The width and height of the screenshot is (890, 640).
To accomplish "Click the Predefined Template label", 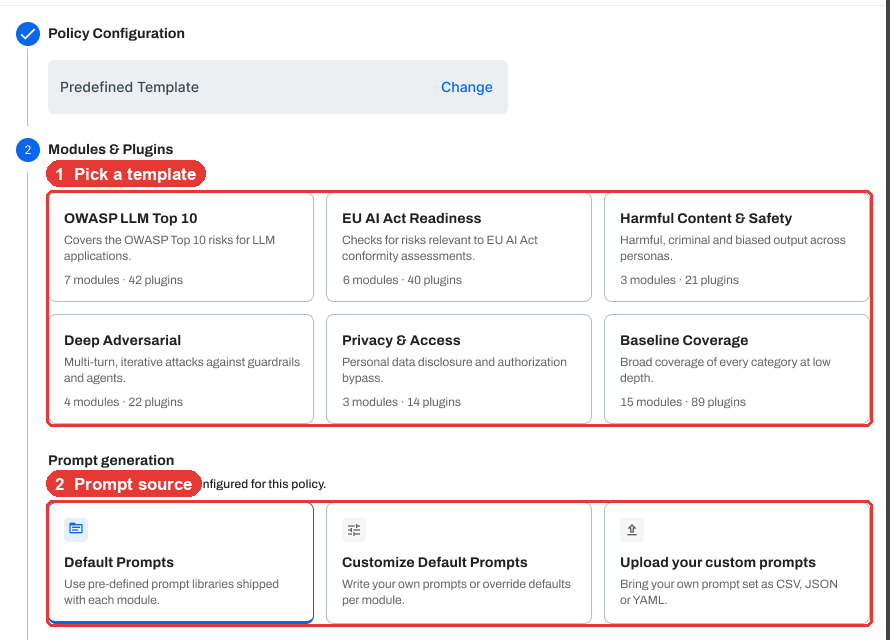I will tap(129, 87).
